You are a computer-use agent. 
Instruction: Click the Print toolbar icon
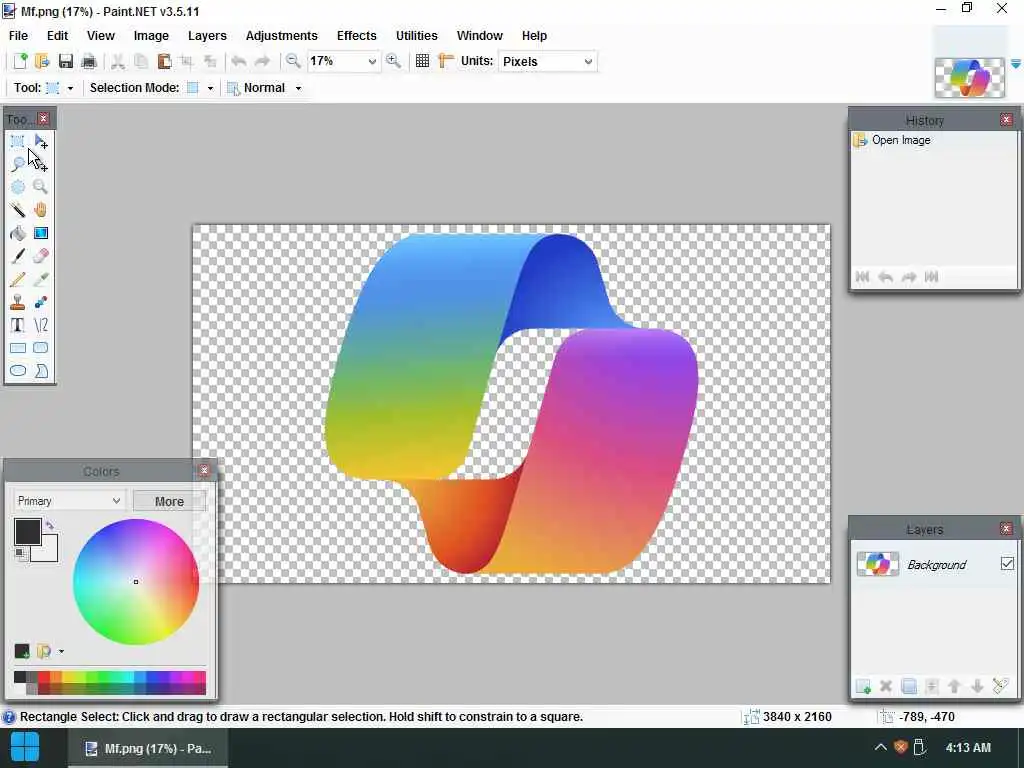point(89,61)
